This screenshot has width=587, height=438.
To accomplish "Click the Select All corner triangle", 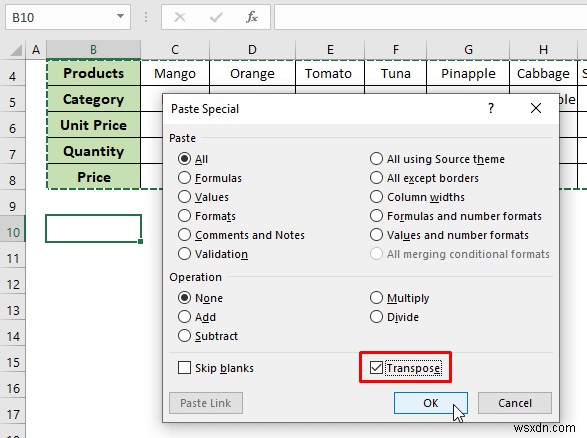I will [x=16, y=49].
